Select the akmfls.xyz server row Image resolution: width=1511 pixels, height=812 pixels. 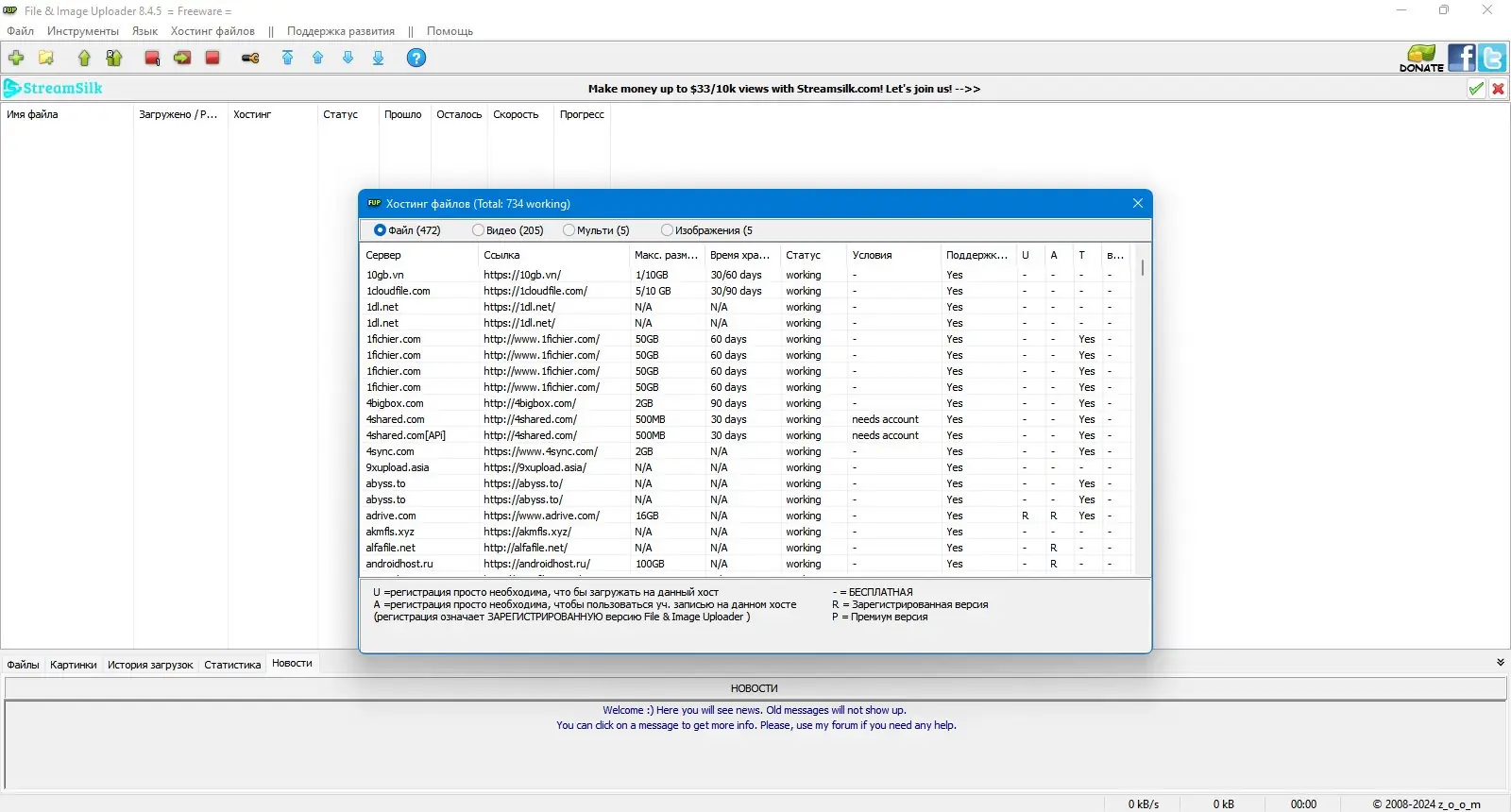pyautogui.click(x=746, y=532)
